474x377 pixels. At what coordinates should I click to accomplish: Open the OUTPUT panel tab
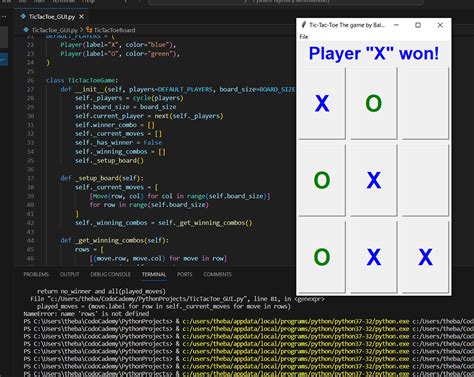pos(69,274)
